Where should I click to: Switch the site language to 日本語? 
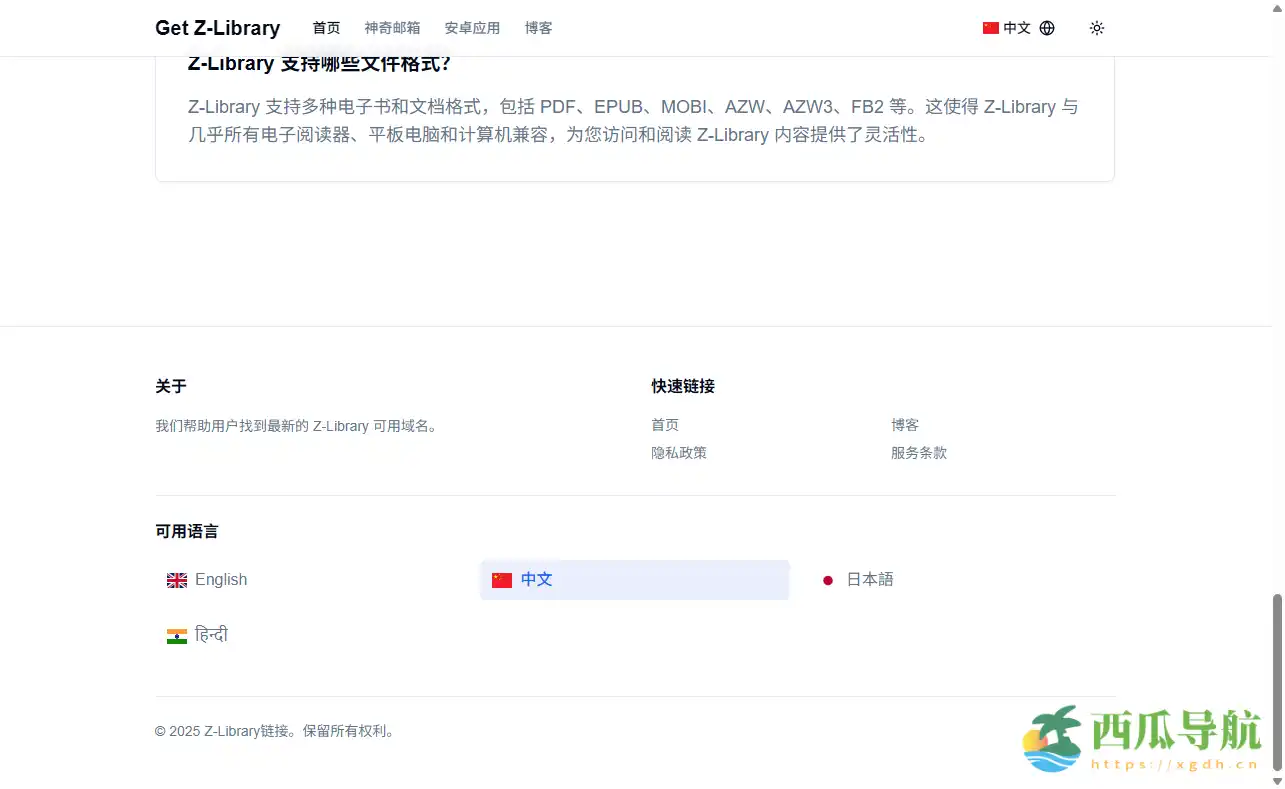869,580
